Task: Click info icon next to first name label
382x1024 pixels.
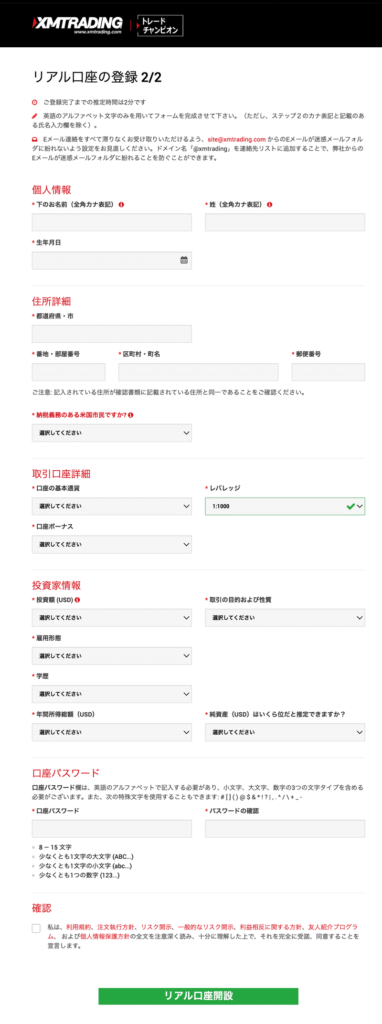Action: [121, 204]
